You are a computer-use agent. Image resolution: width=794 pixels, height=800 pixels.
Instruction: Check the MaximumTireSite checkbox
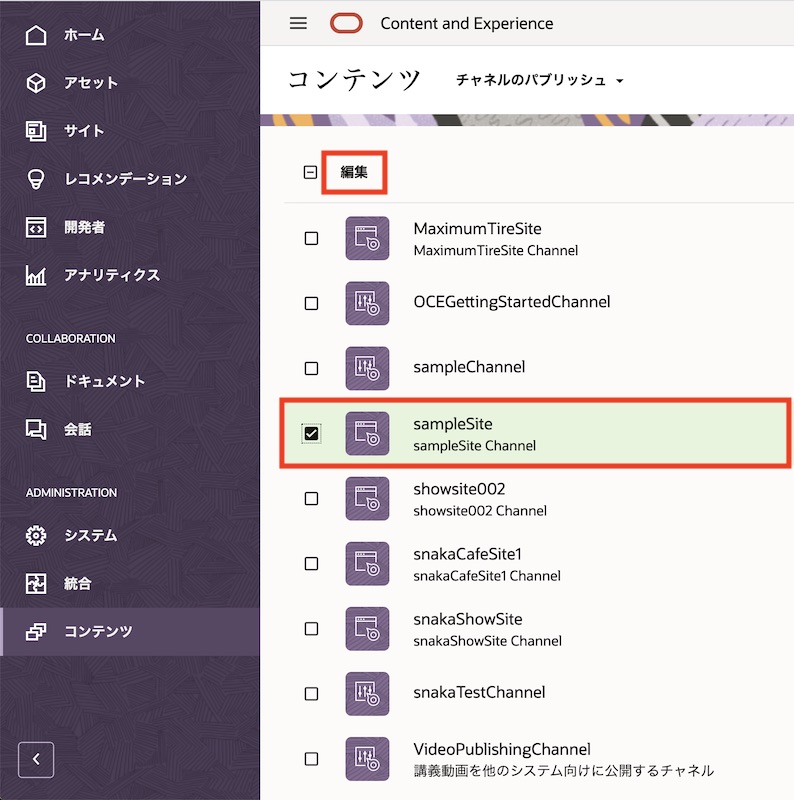point(311,238)
